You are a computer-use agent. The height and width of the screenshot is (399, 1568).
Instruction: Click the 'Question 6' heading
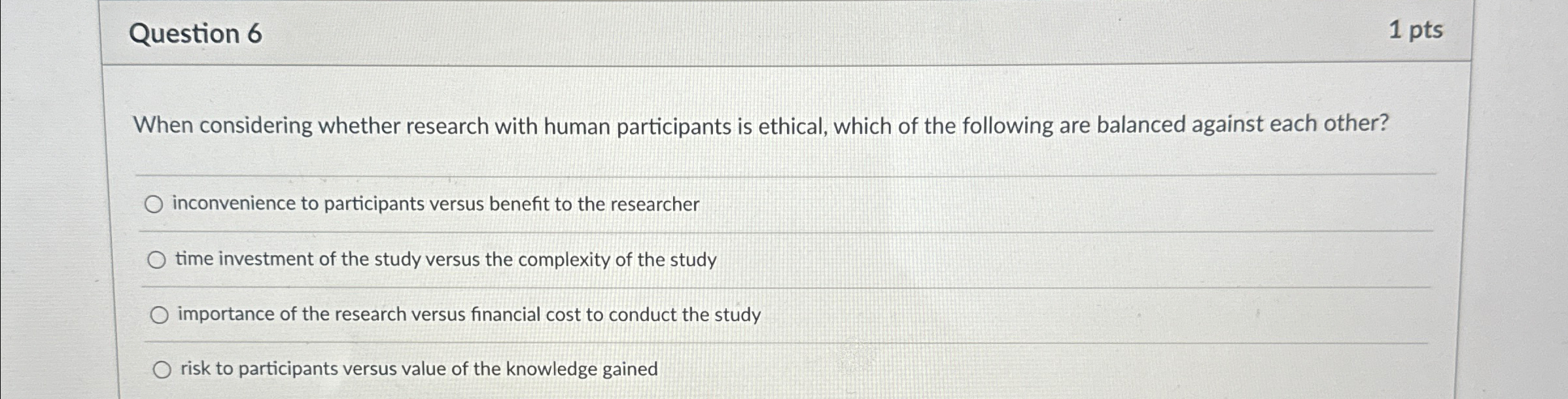(196, 33)
